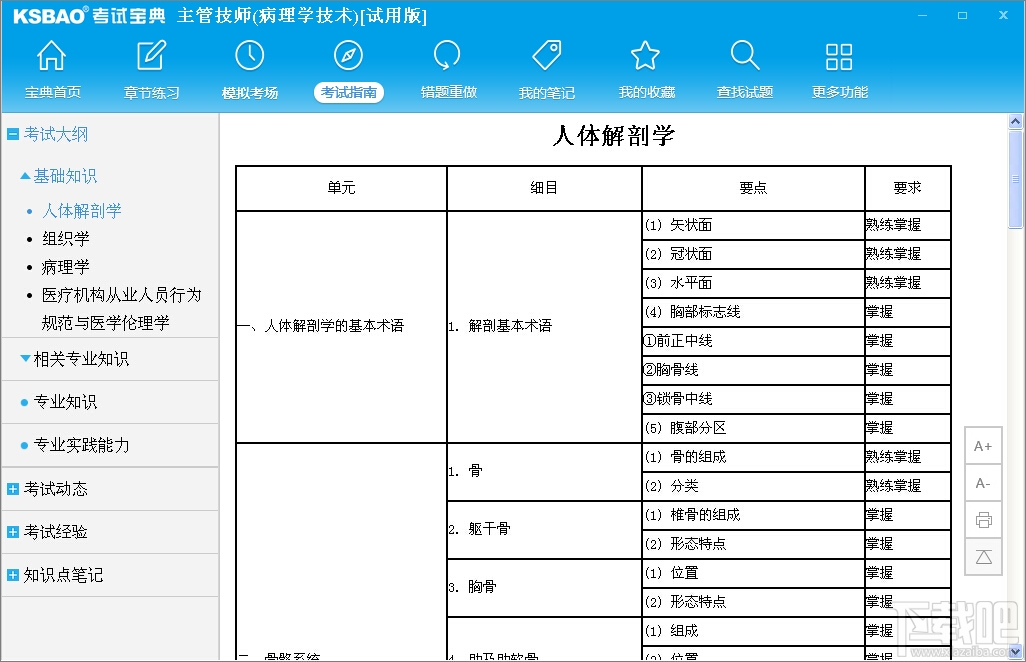
Task: Open 章节练习 pencil-edit icon
Action: pos(151,56)
